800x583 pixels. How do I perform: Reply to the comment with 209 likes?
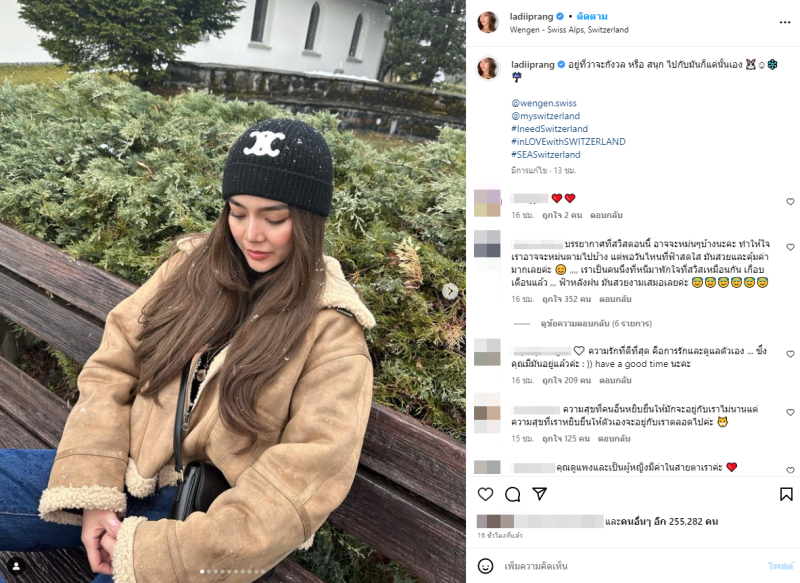click(x=615, y=380)
